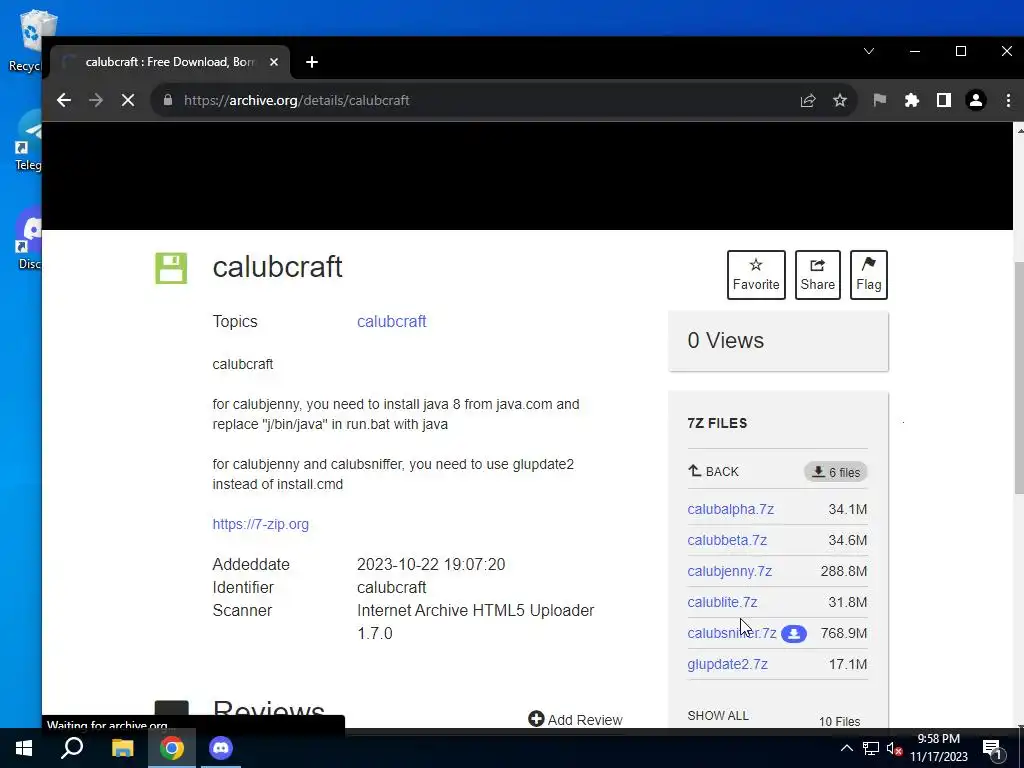Open Discord from the taskbar
The image size is (1024, 768).
click(x=221, y=748)
